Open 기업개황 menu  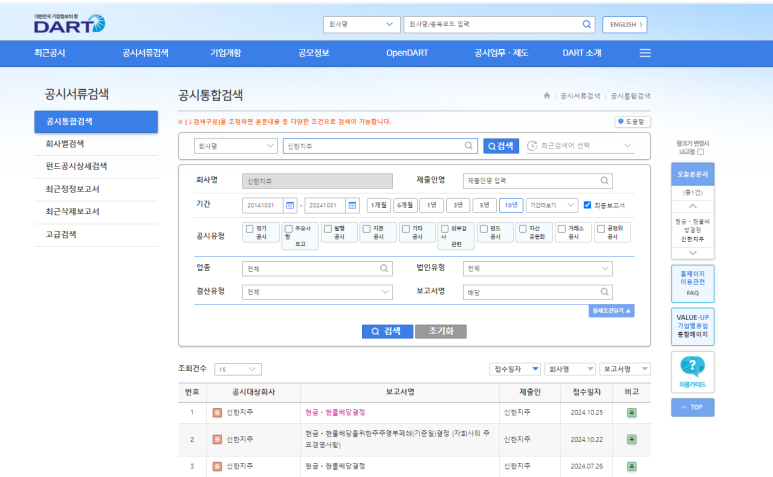pyautogui.click(x=226, y=53)
